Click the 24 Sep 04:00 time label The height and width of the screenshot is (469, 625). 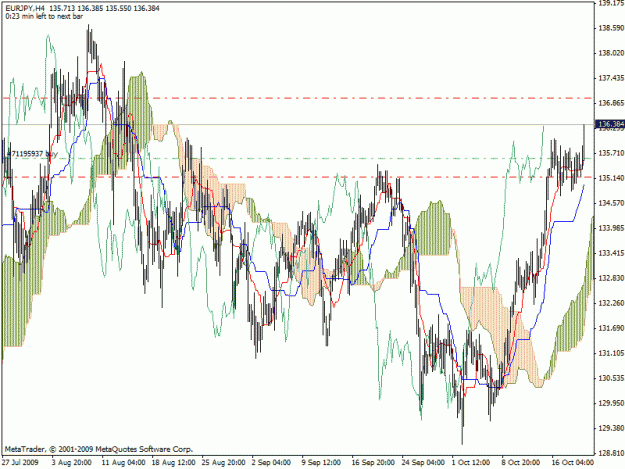tap(423, 463)
